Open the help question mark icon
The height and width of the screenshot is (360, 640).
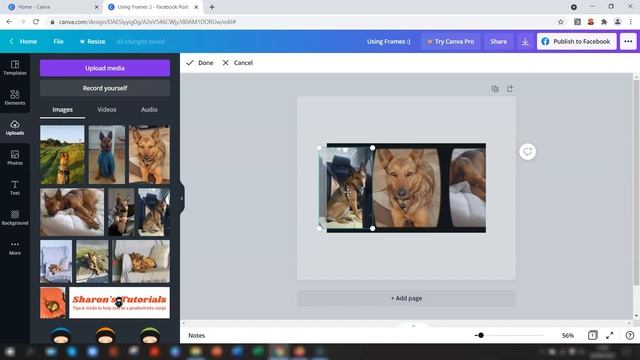(x=630, y=336)
